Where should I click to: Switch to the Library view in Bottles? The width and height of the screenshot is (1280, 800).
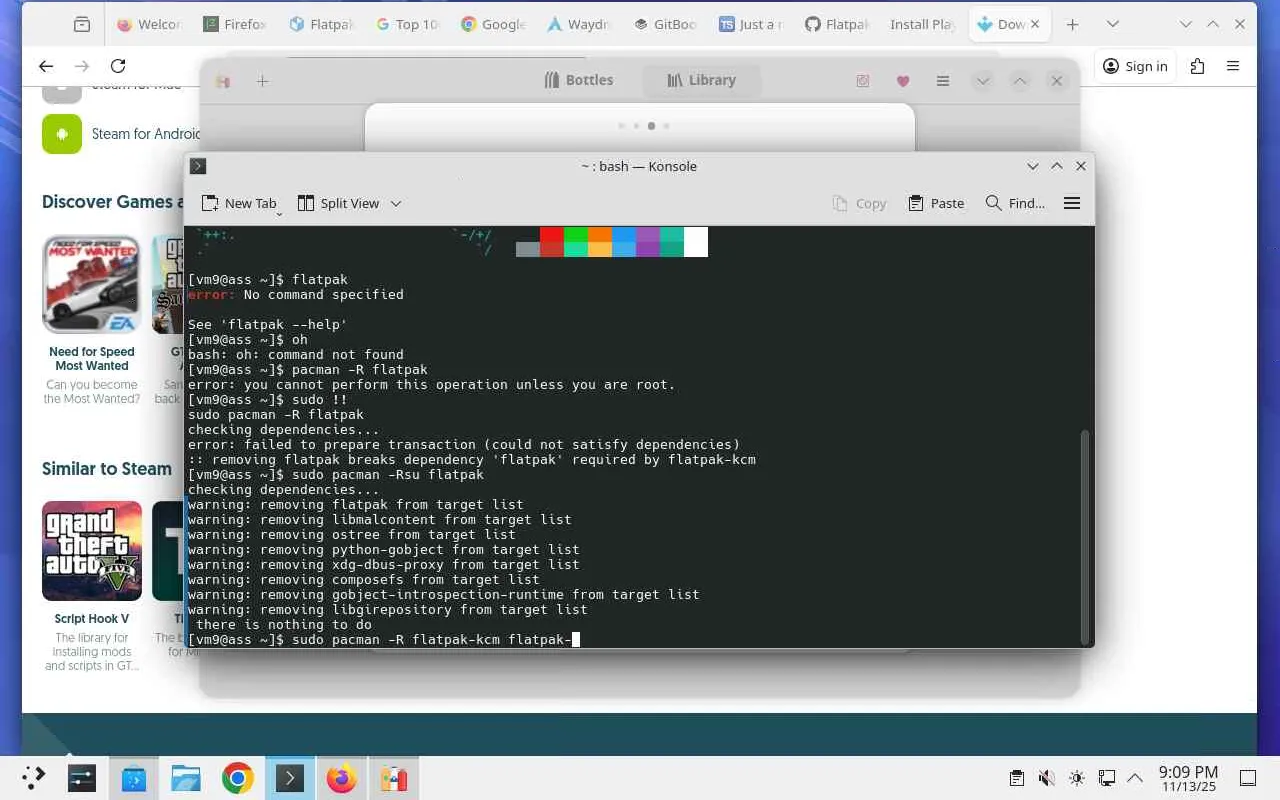(x=701, y=80)
